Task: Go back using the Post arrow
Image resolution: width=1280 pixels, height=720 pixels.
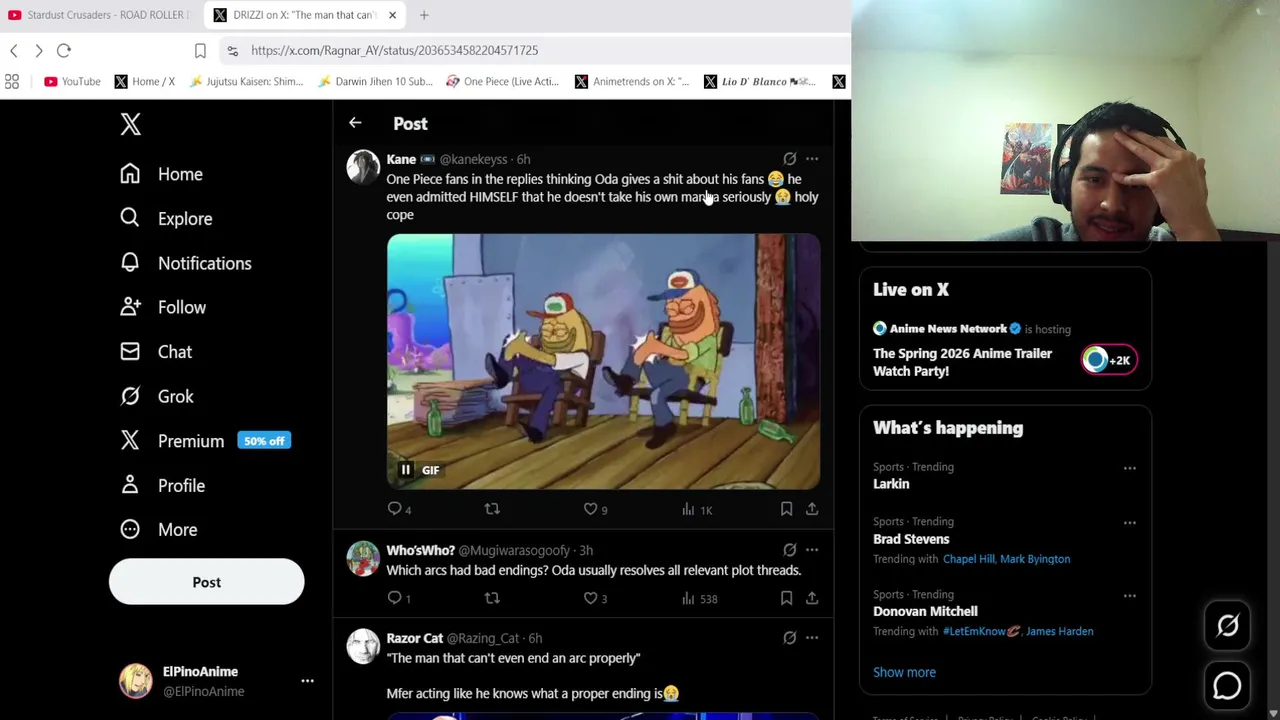Action: point(355,123)
